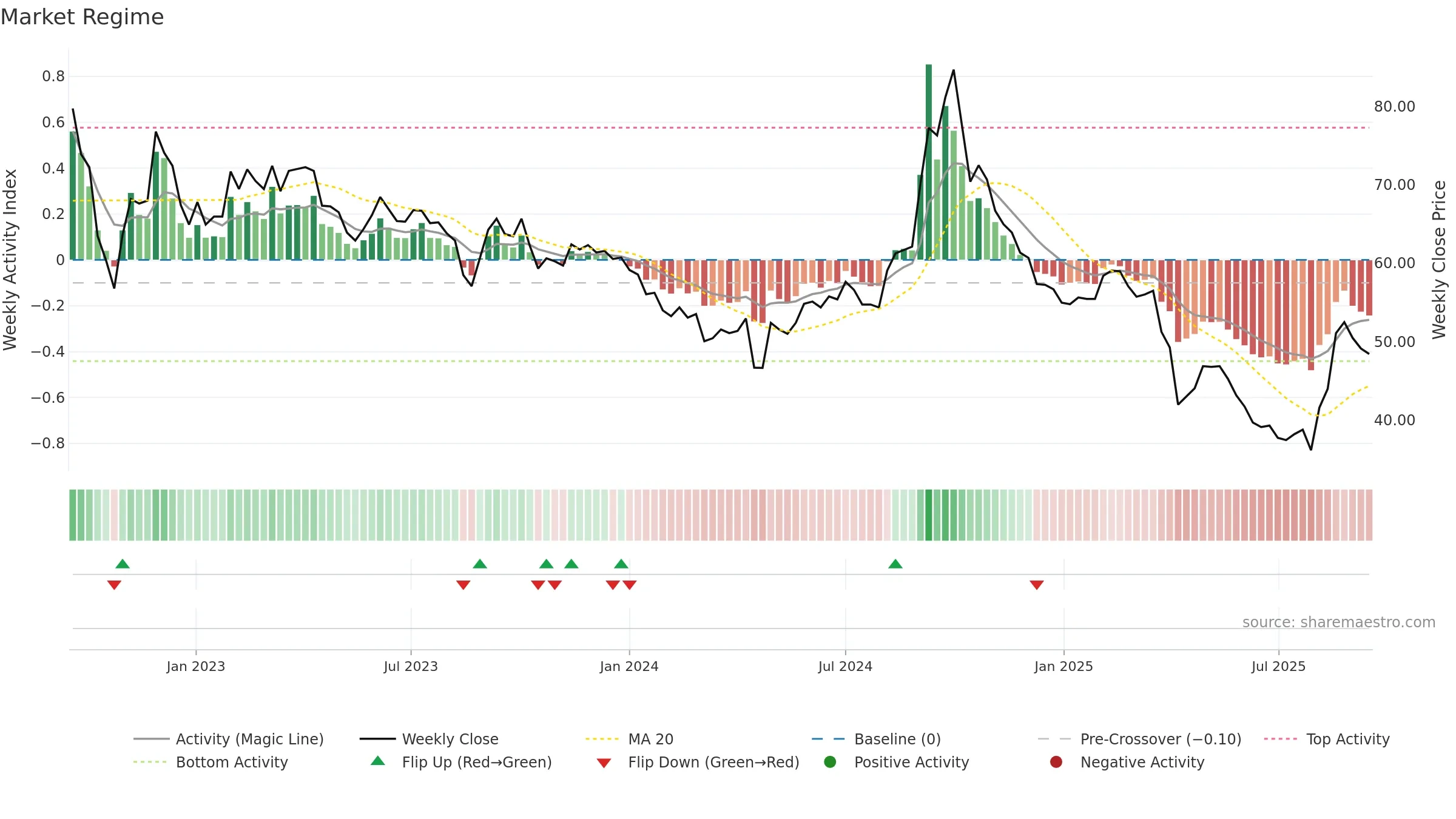Click the red circle Negative Activity icon

pyautogui.click(x=1056, y=762)
